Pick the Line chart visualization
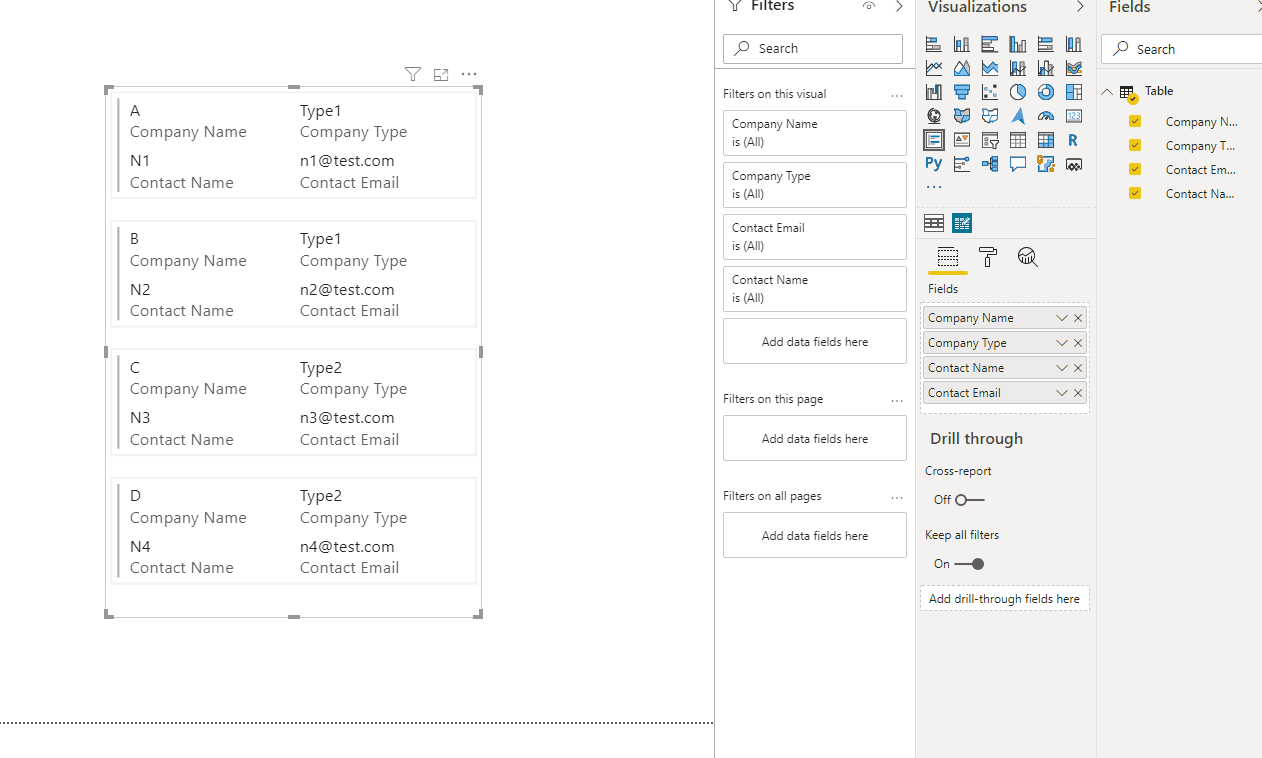 tap(934, 68)
